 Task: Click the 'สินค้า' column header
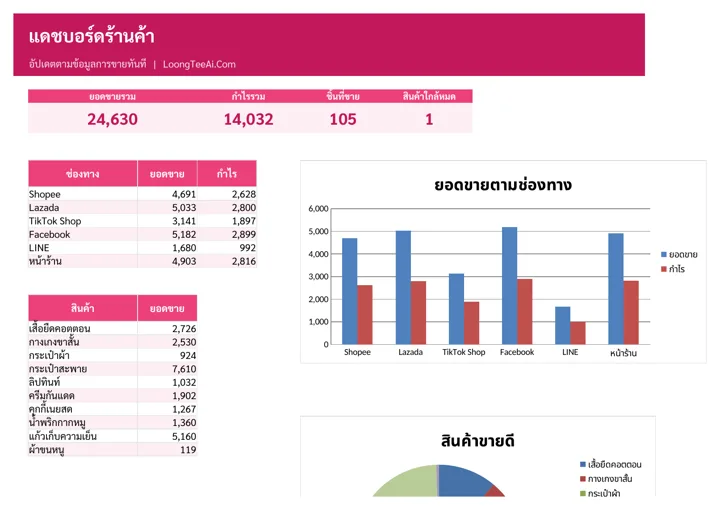click(x=83, y=308)
